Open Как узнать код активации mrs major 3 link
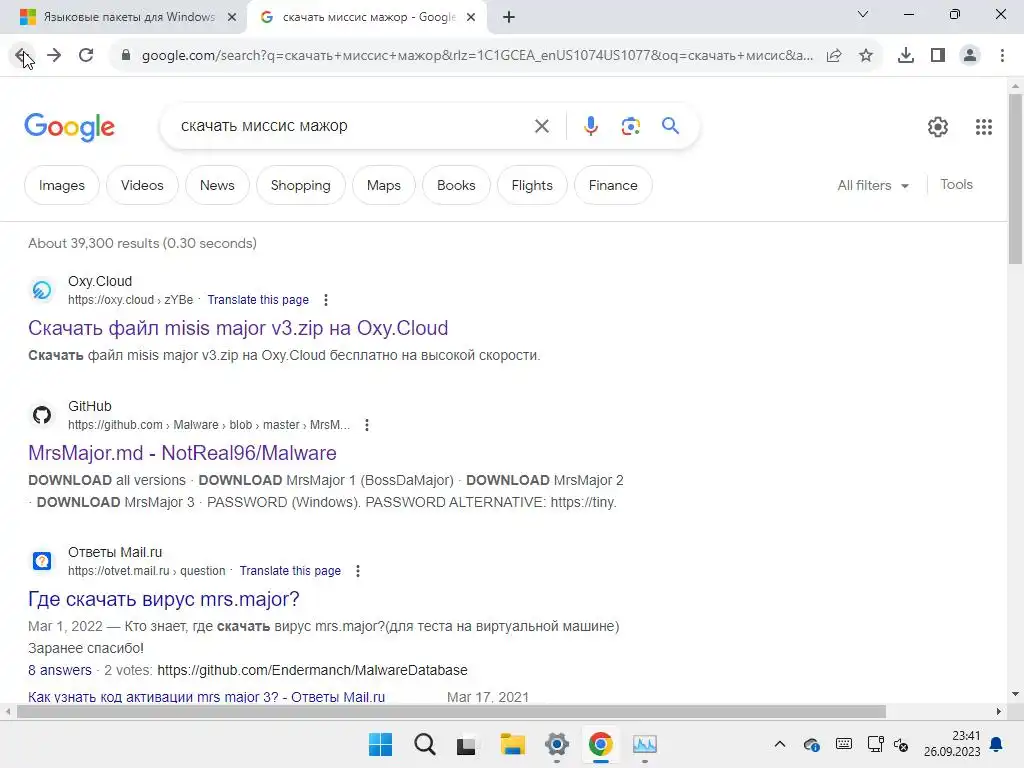 pos(206,697)
